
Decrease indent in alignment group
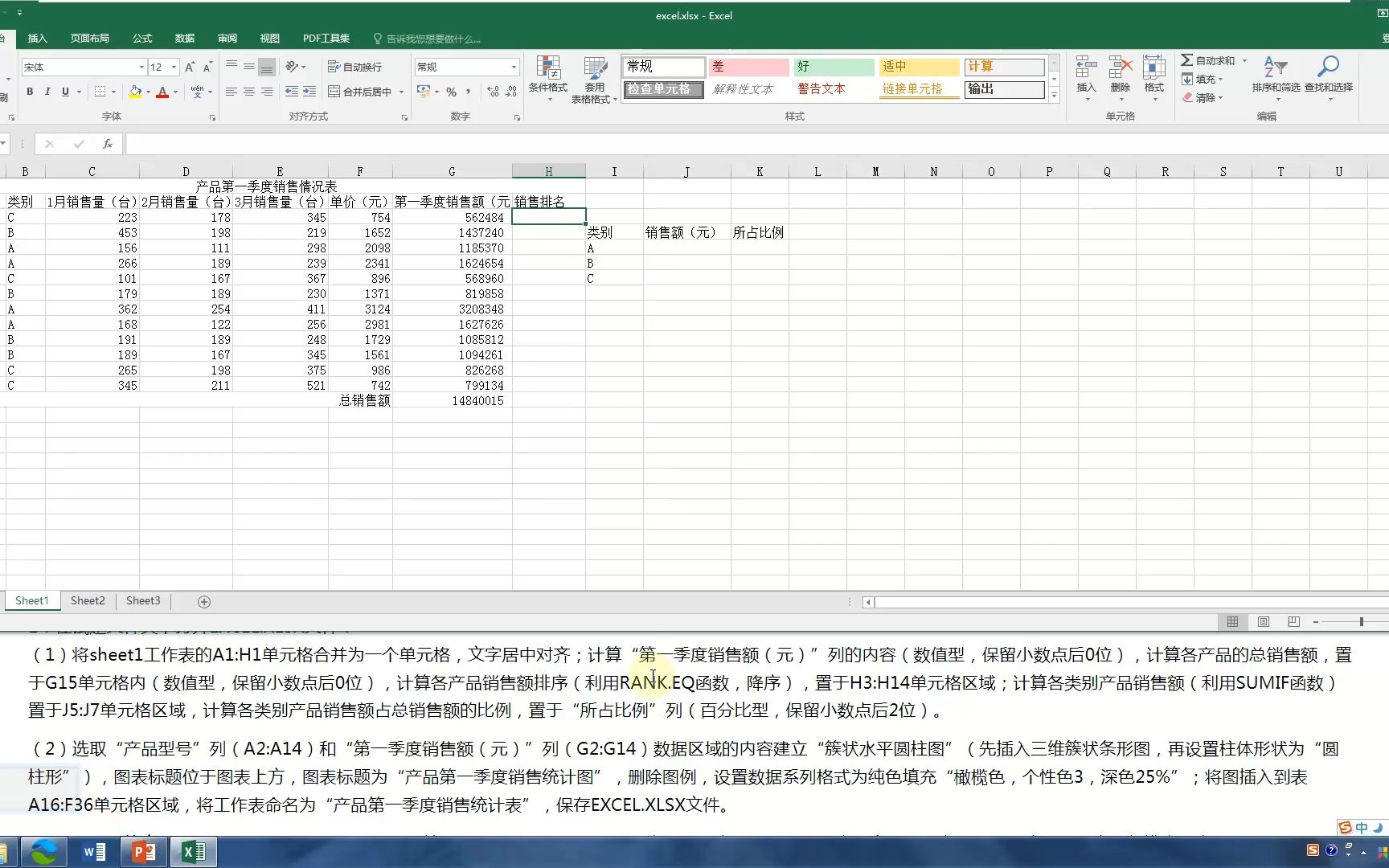[292, 92]
